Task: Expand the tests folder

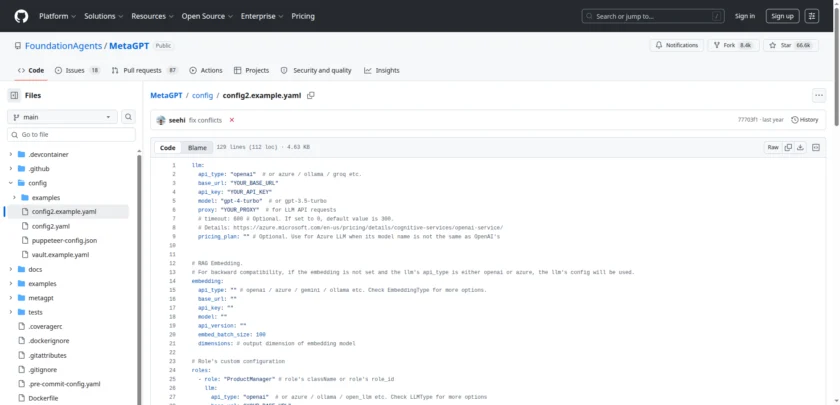Action: point(11,312)
